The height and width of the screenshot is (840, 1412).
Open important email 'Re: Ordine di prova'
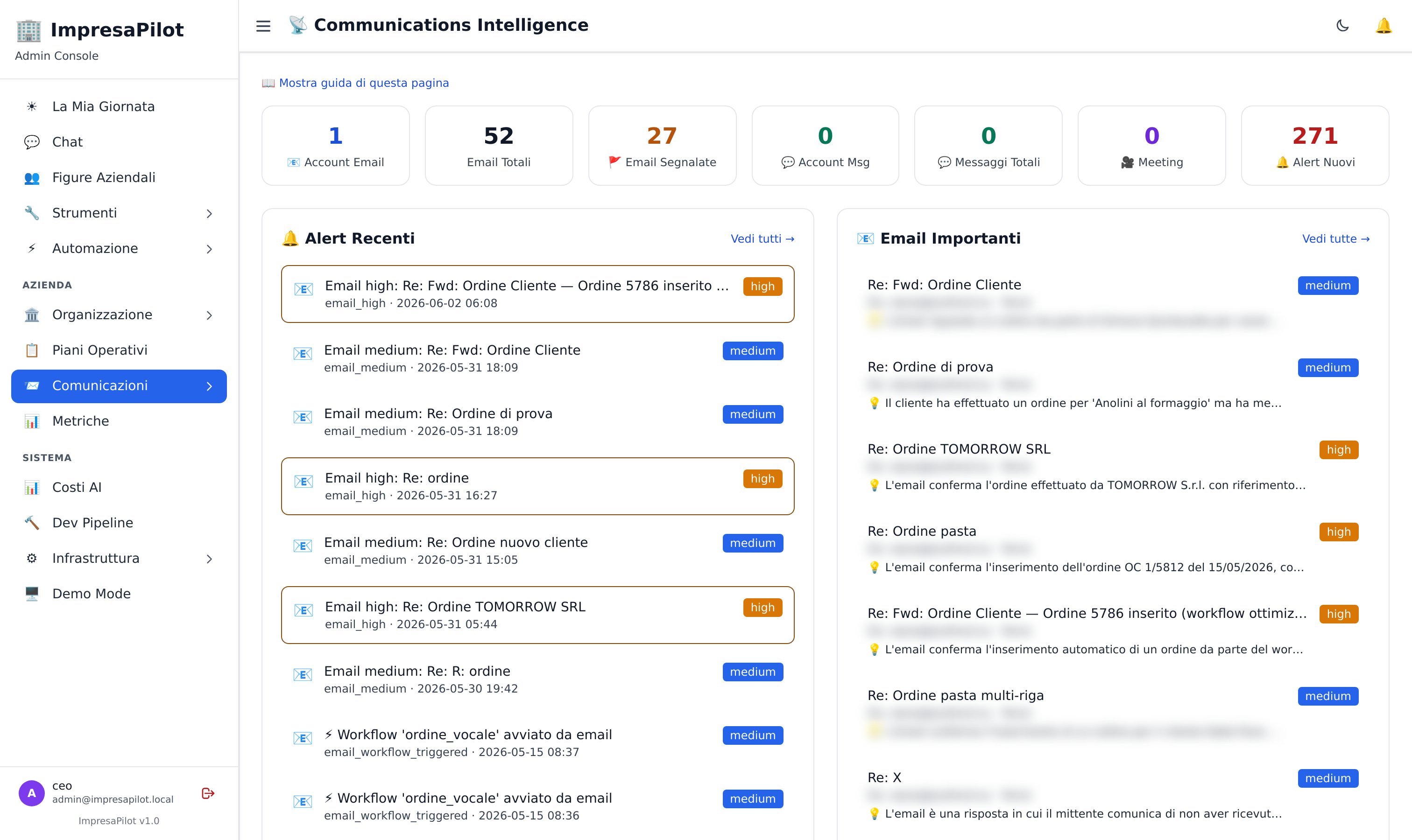1113,385
